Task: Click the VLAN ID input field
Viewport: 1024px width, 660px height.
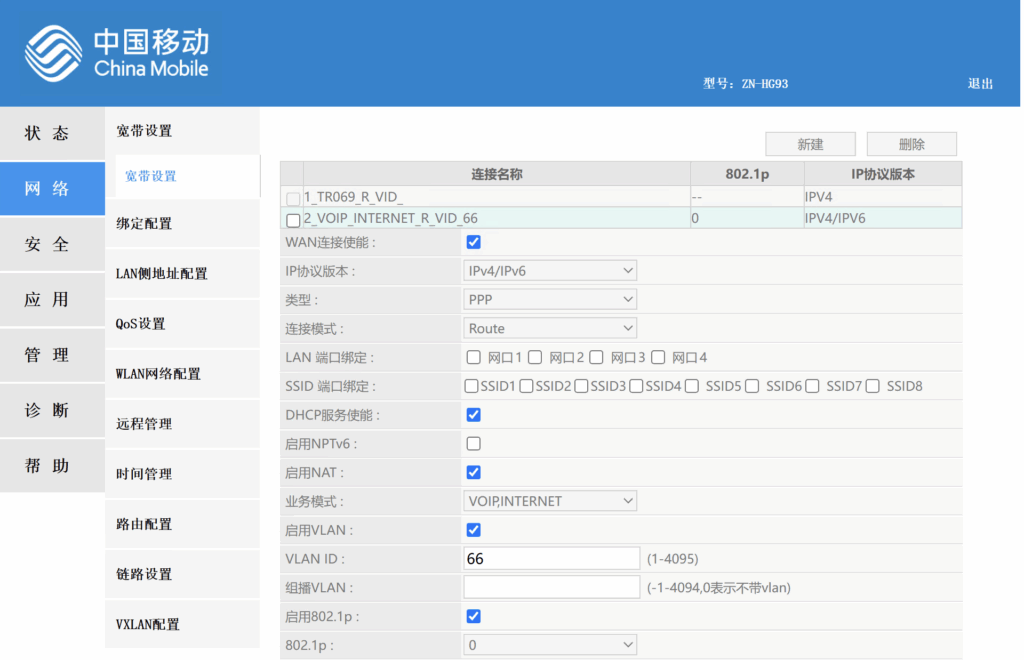Action: tap(551, 558)
